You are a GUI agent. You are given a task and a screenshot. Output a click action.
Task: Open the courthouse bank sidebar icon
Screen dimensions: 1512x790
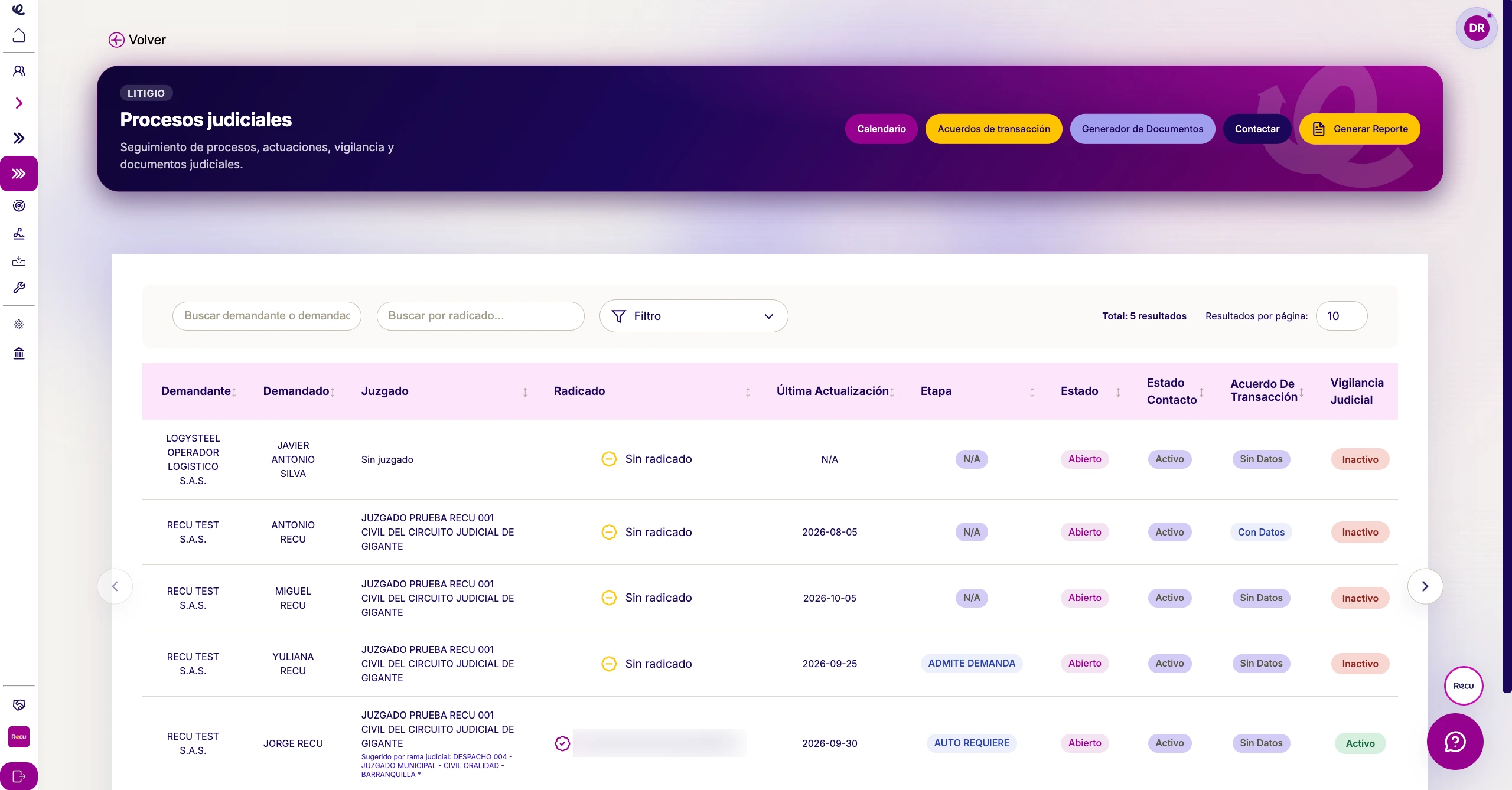tap(19, 353)
